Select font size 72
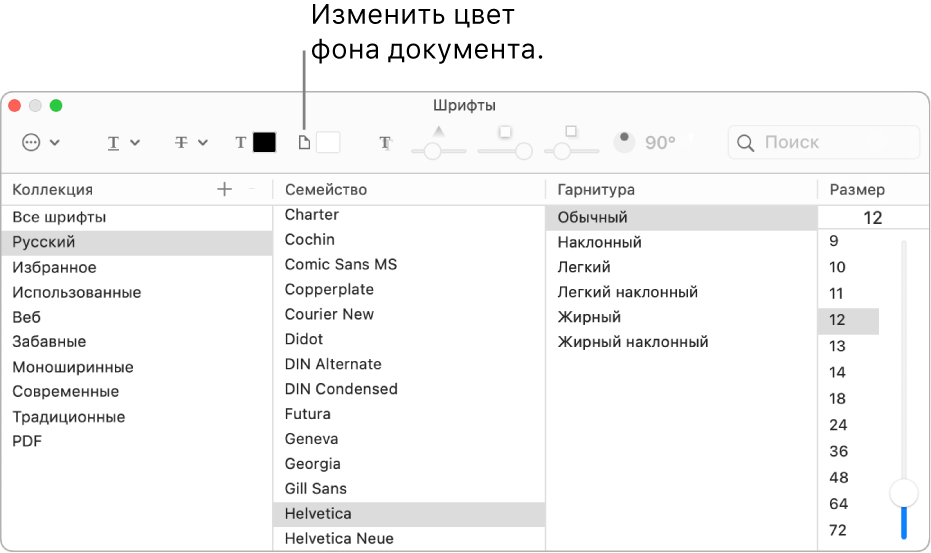 pyautogui.click(x=848, y=530)
